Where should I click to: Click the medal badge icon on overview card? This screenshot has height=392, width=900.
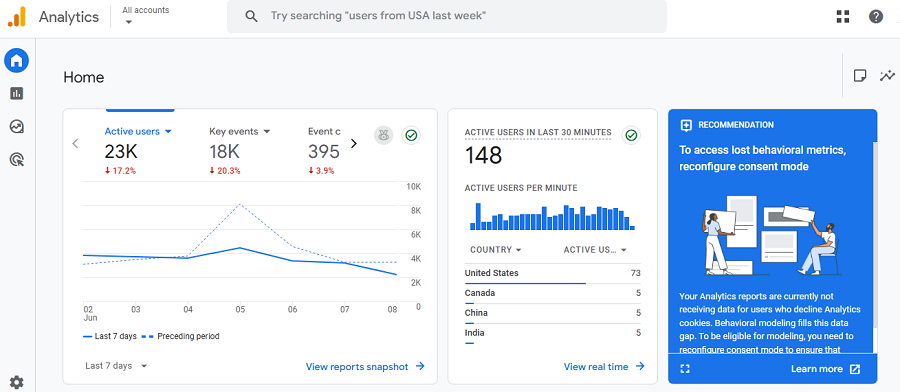point(383,135)
